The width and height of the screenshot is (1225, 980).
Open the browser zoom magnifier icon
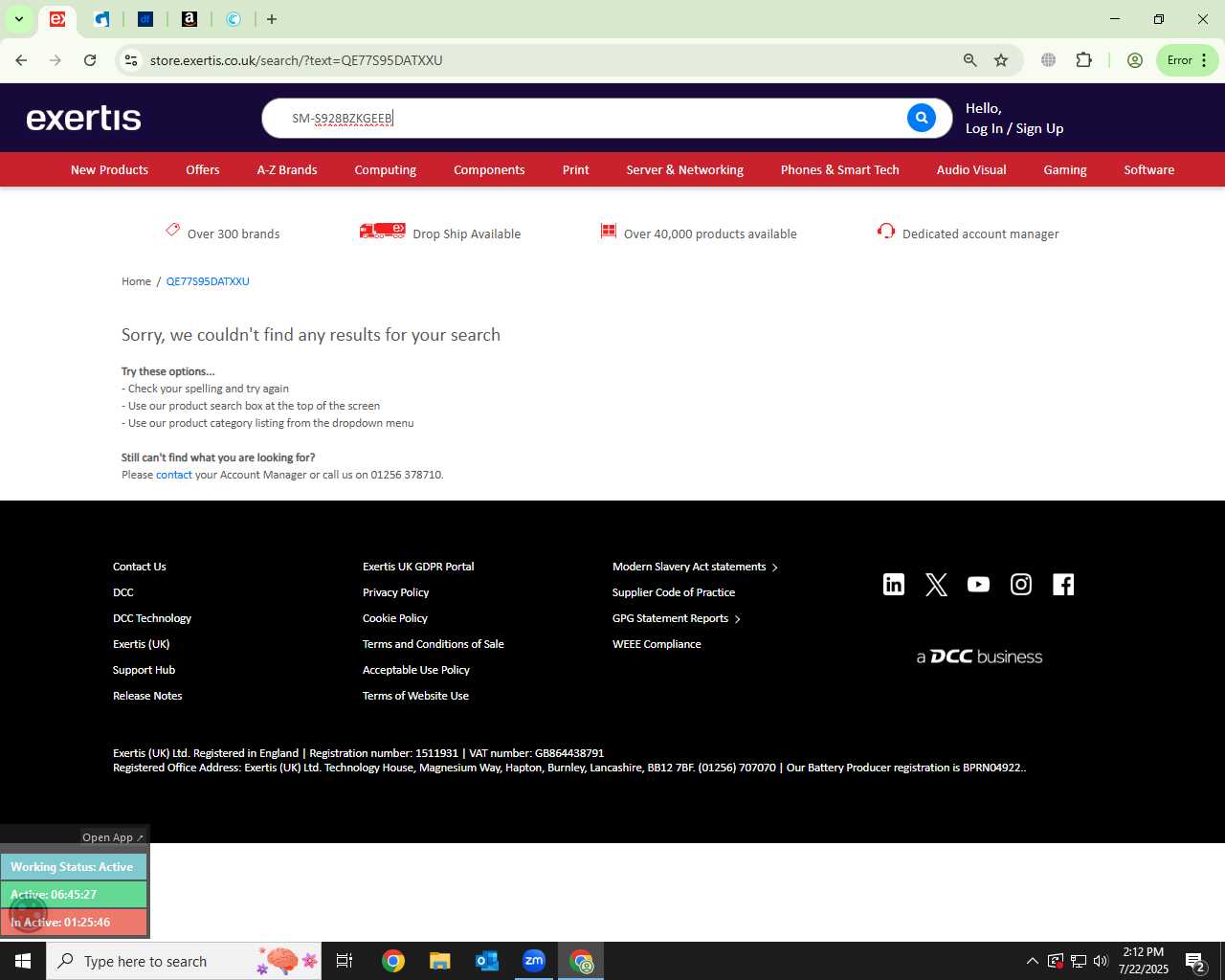tap(970, 60)
